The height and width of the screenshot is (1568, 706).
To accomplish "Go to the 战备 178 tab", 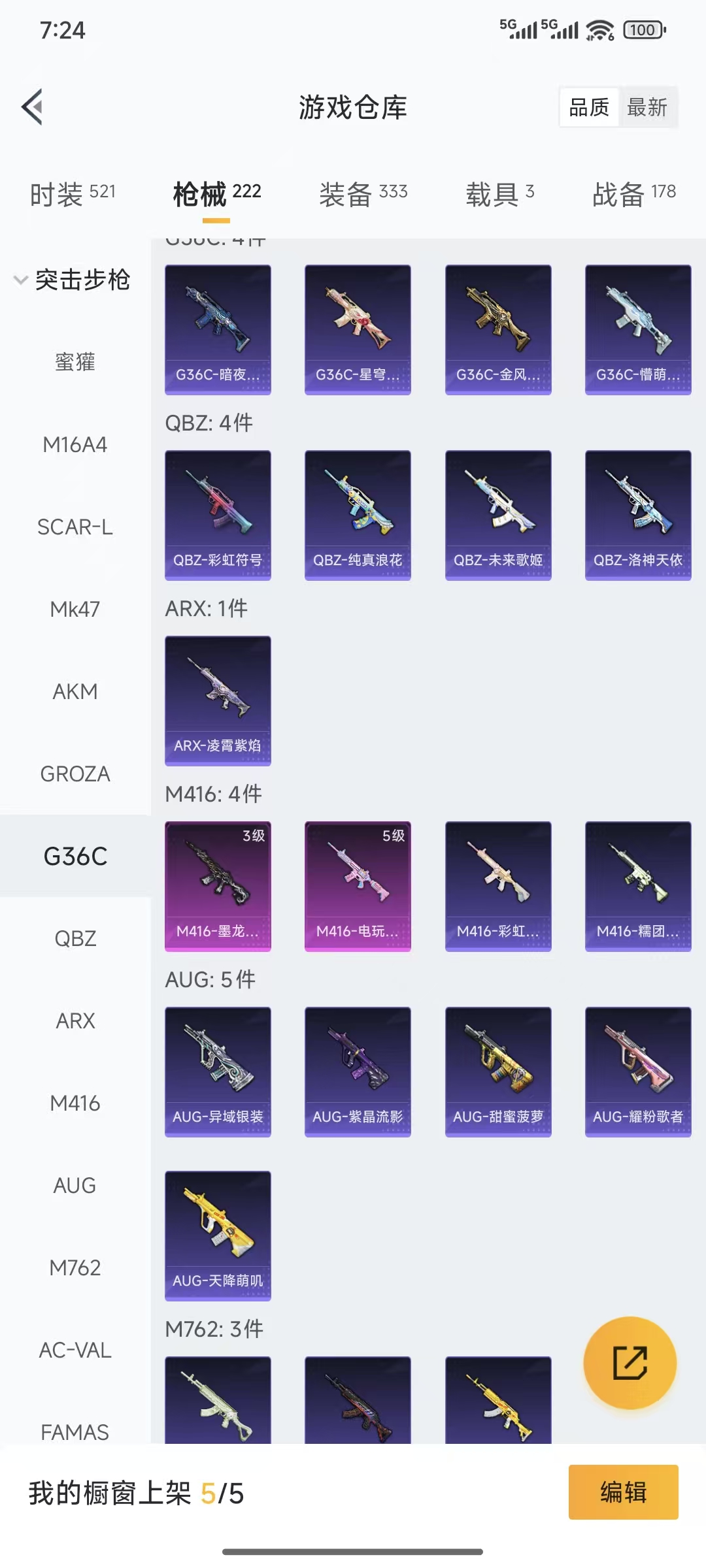I will [x=634, y=193].
